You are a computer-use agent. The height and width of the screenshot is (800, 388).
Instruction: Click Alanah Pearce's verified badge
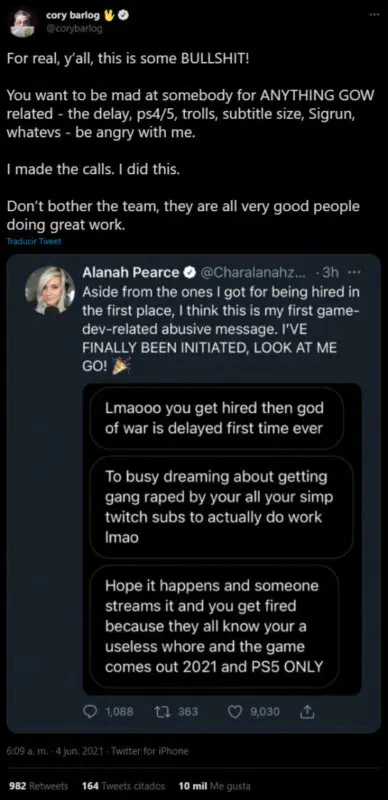189,273
